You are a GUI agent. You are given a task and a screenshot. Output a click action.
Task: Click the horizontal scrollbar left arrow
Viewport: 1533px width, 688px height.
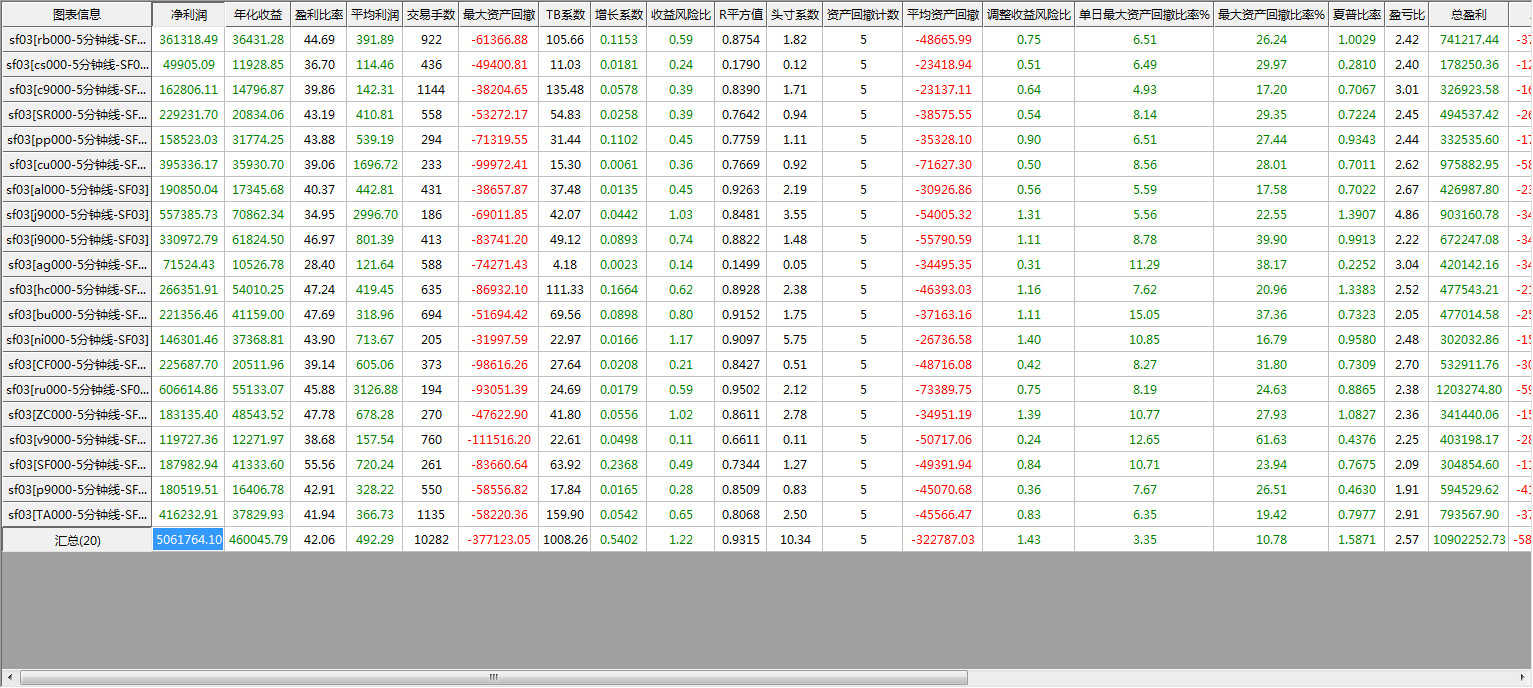(9, 677)
